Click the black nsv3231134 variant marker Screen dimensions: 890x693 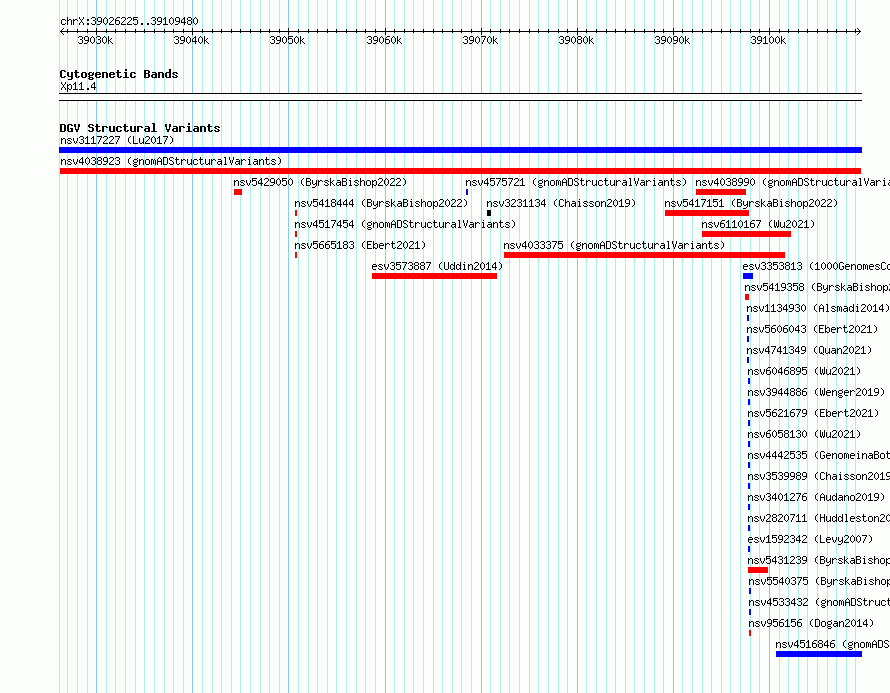(x=489, y=213)
